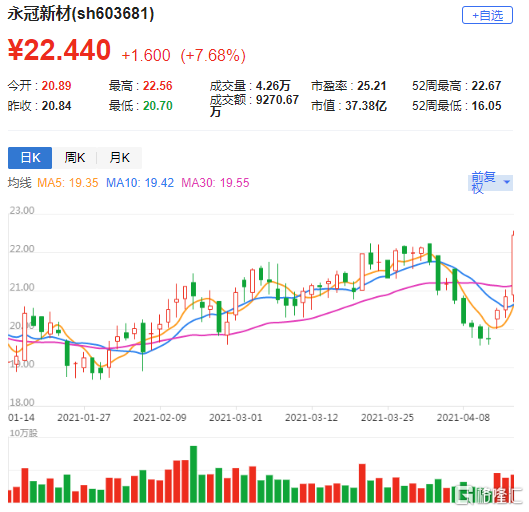Click the 23.00 price axis label
This screenshot has width=529, height=512.
click(22, 210)
